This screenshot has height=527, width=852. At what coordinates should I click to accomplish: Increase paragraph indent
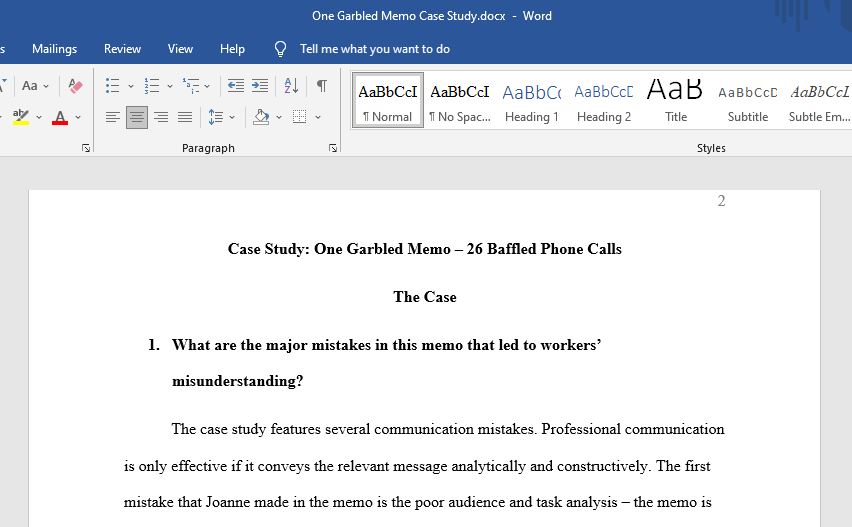coord(260,85)
